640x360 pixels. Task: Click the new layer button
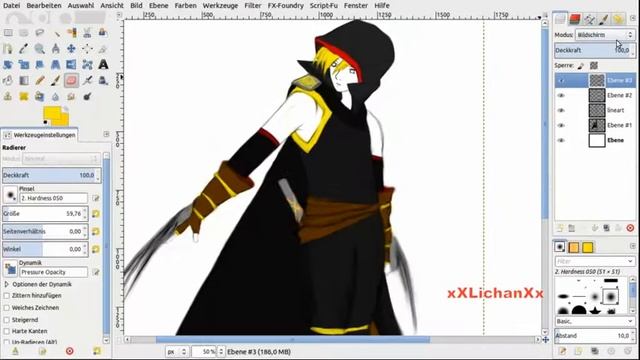coord(560,228)
